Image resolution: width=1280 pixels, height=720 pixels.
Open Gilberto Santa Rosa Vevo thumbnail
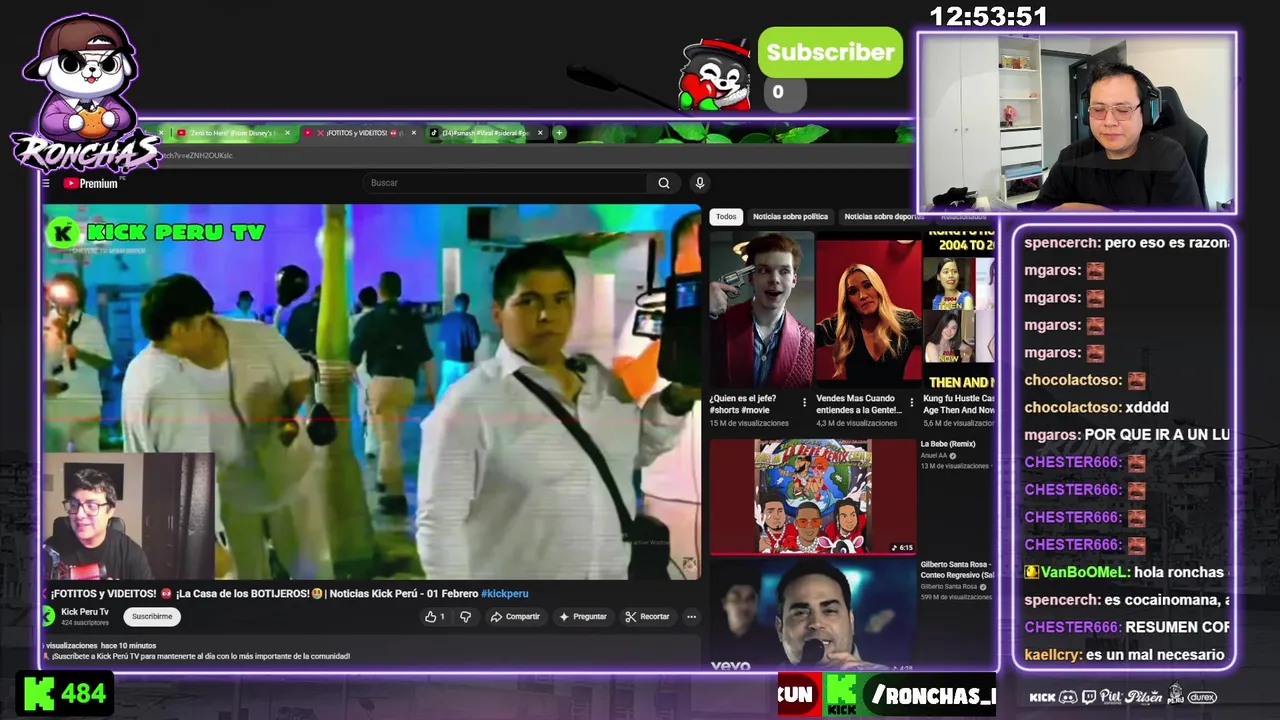coord(812,615)
